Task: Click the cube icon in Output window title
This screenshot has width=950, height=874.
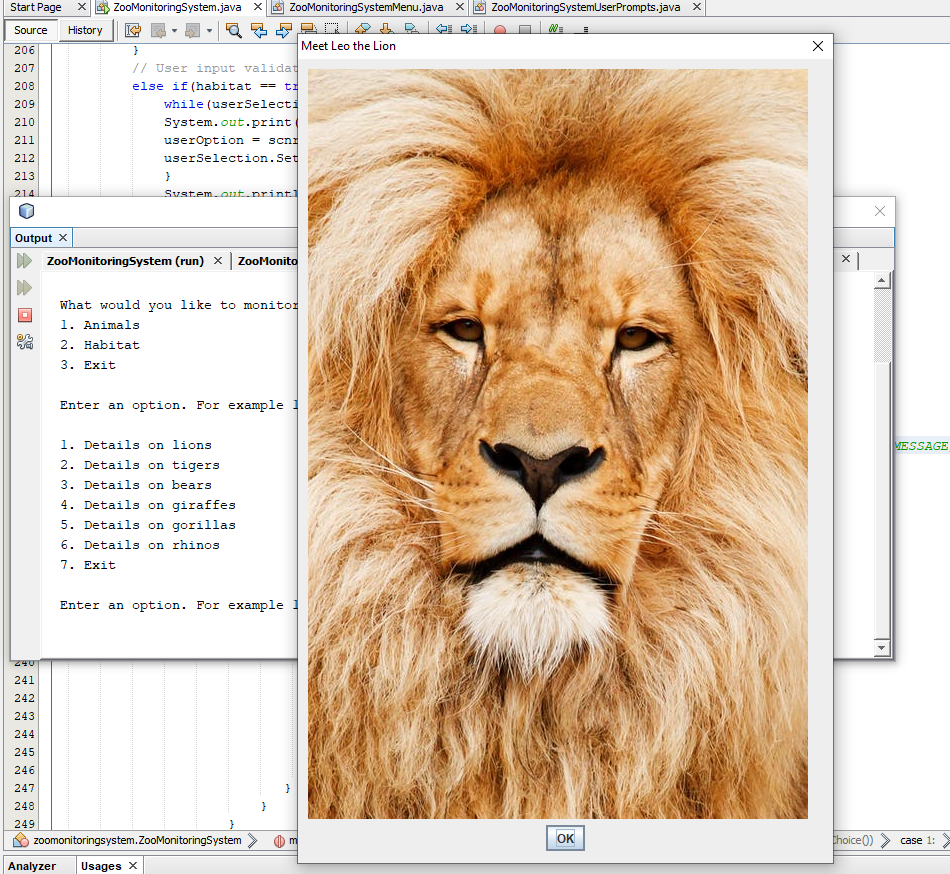Action: point(26,211)
